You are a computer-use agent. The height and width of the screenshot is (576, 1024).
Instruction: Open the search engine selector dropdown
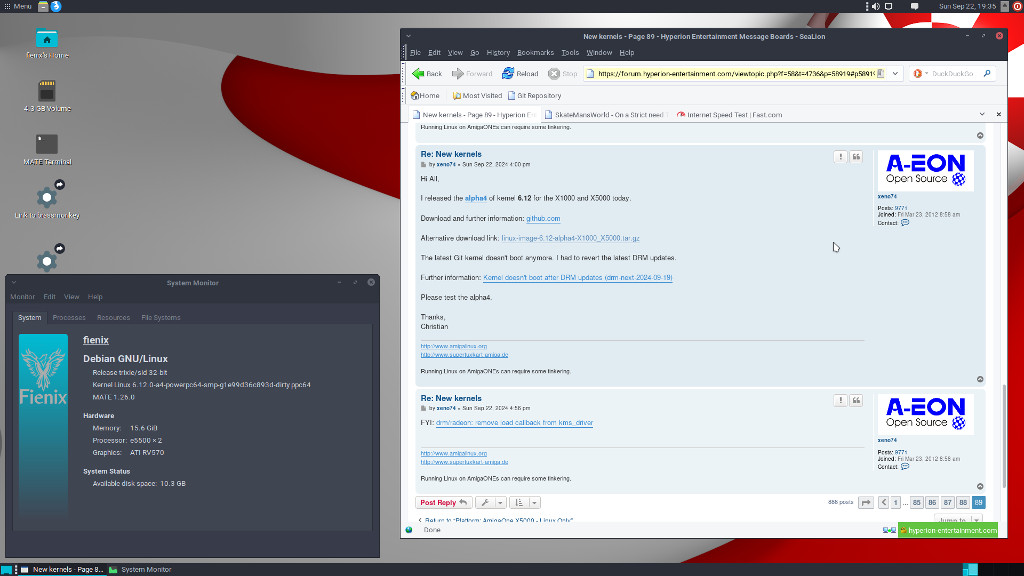pos(920,74)
